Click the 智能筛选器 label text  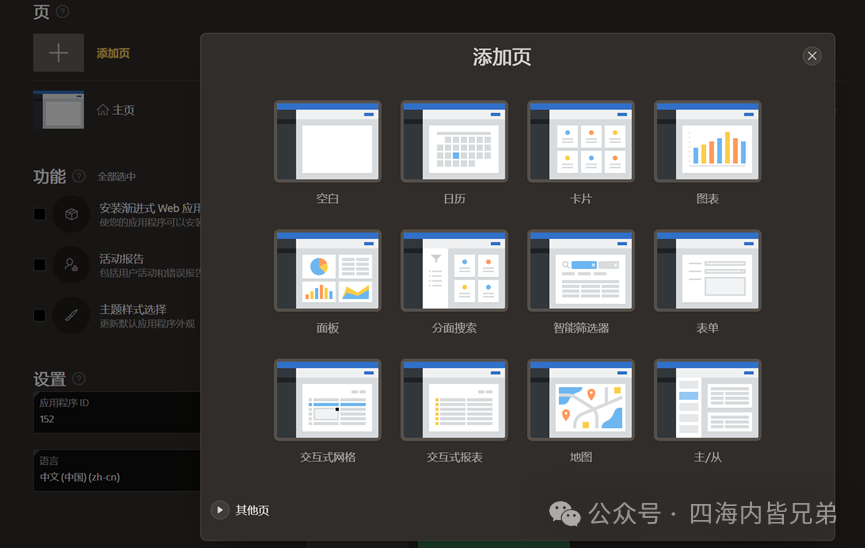coord(581,328)
